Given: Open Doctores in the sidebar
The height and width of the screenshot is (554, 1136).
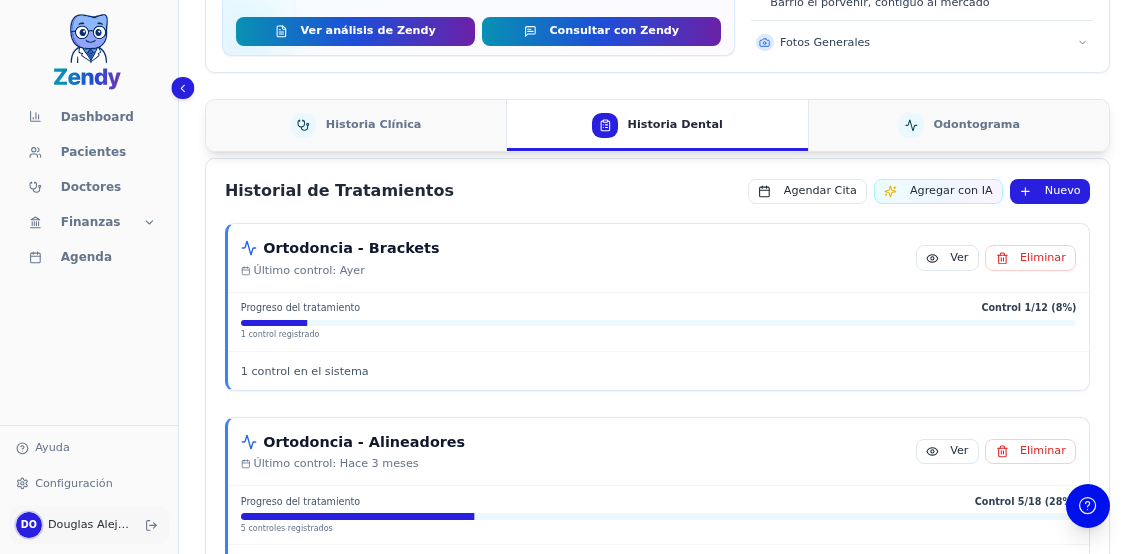Looking at the screenshot, I should [91, 187].
